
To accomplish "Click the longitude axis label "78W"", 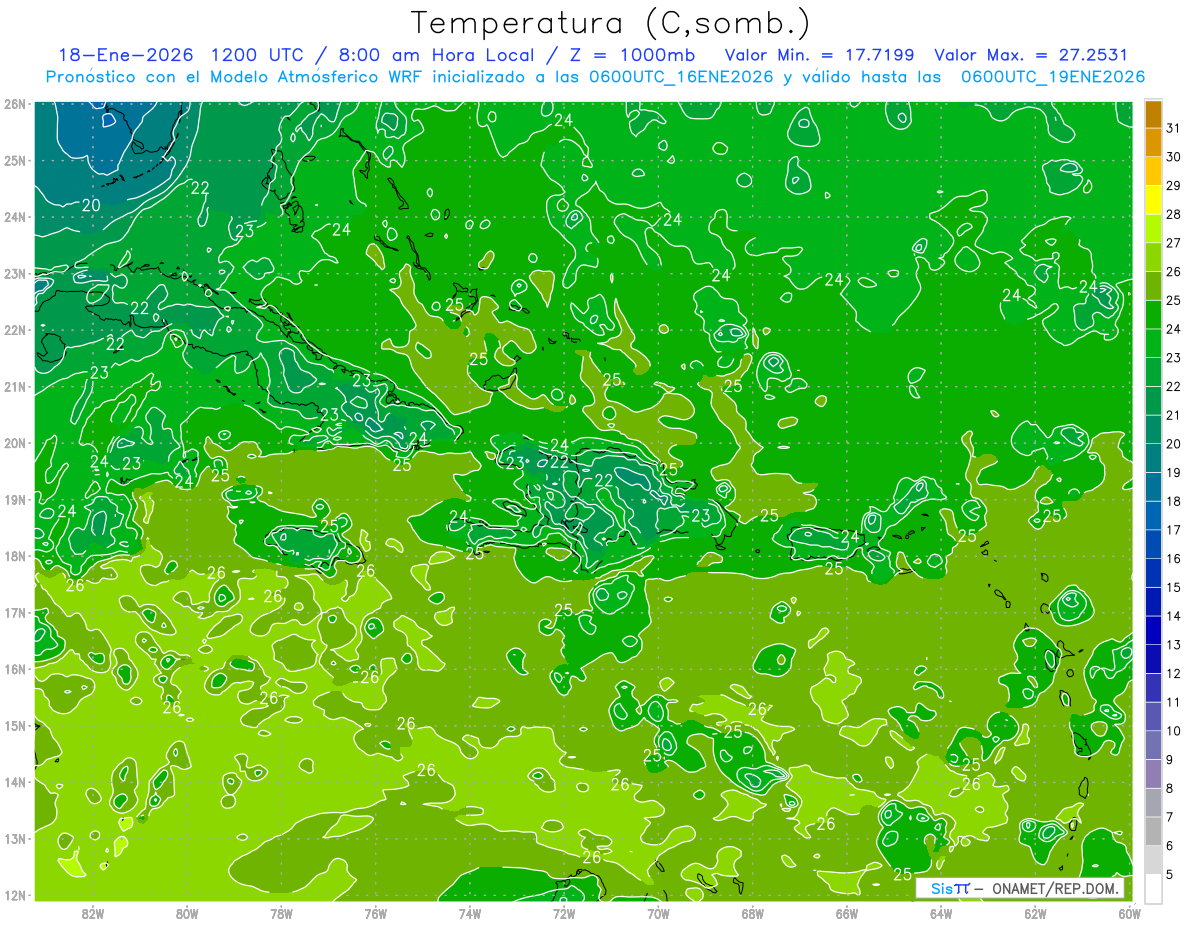I will pyautogui.click(x=281, y=914).
